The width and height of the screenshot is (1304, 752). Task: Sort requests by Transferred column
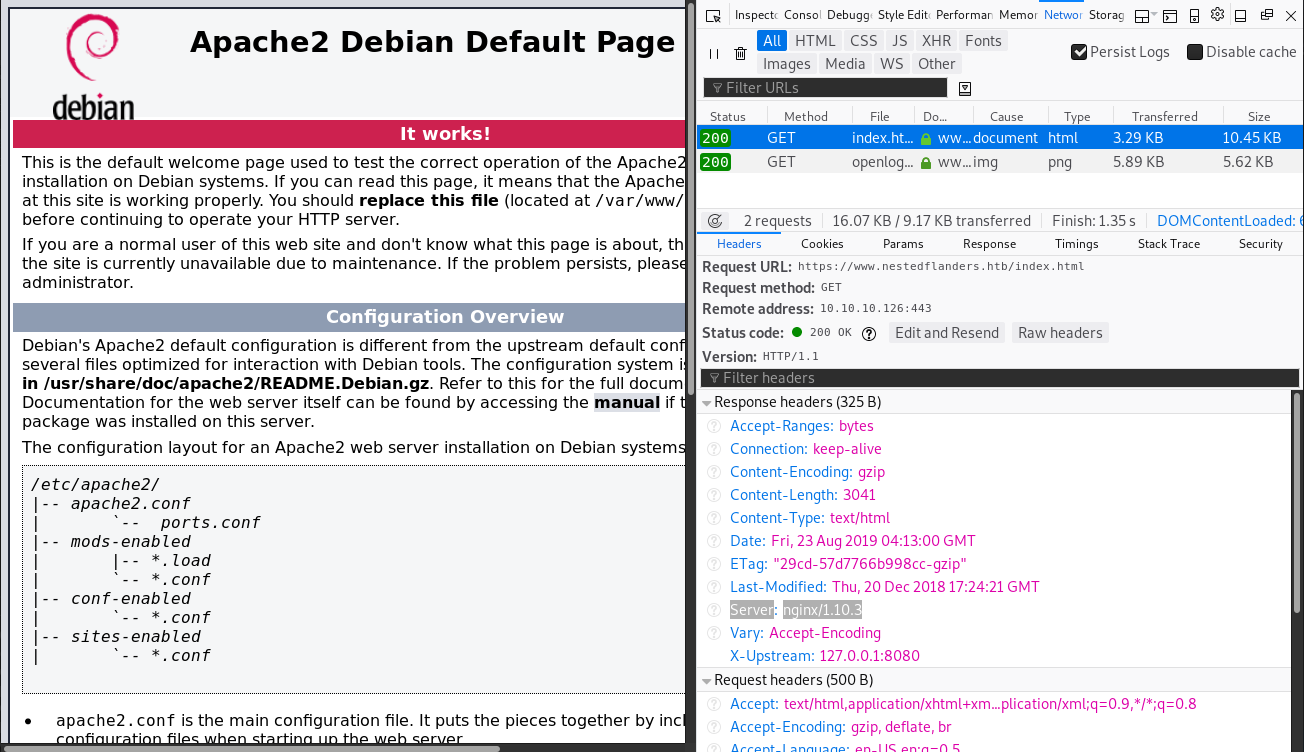(x=1164, y=116)
